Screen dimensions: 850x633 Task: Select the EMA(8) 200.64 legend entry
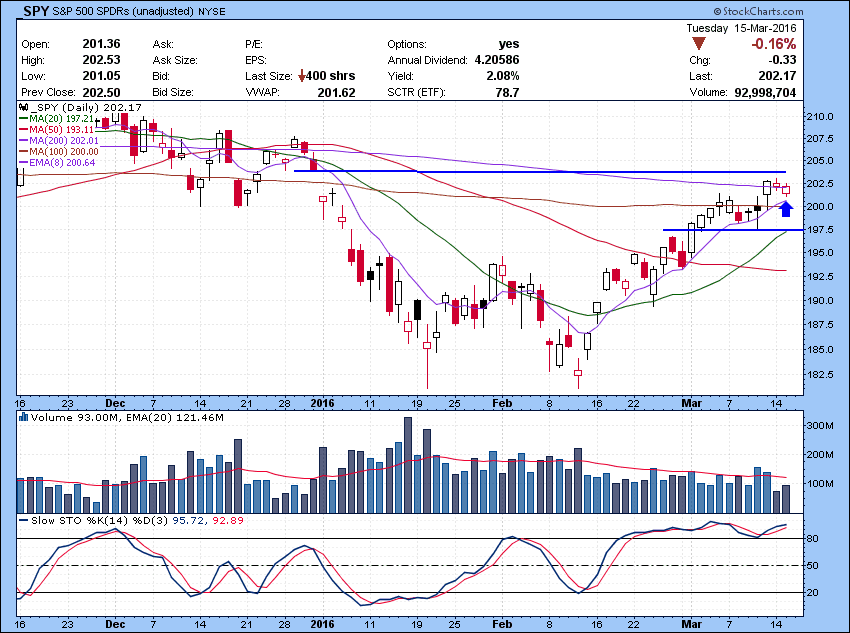click(x=57, y=163)
